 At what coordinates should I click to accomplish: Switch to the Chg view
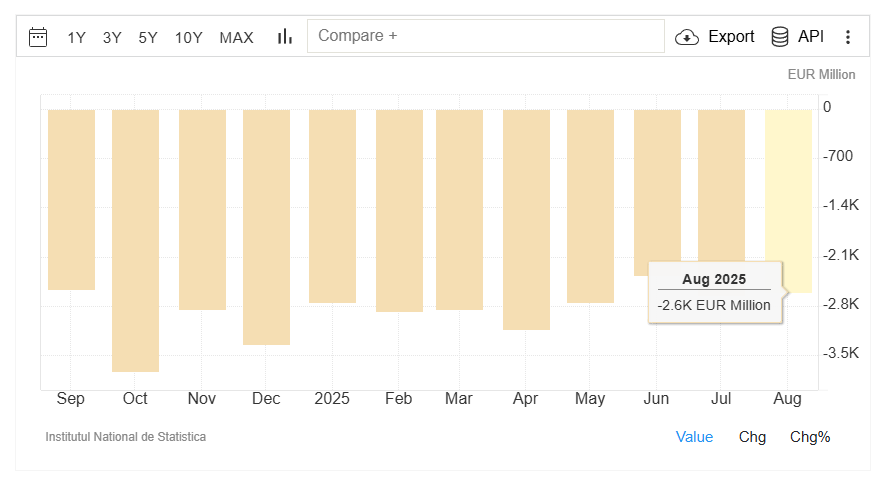[752, 437]
